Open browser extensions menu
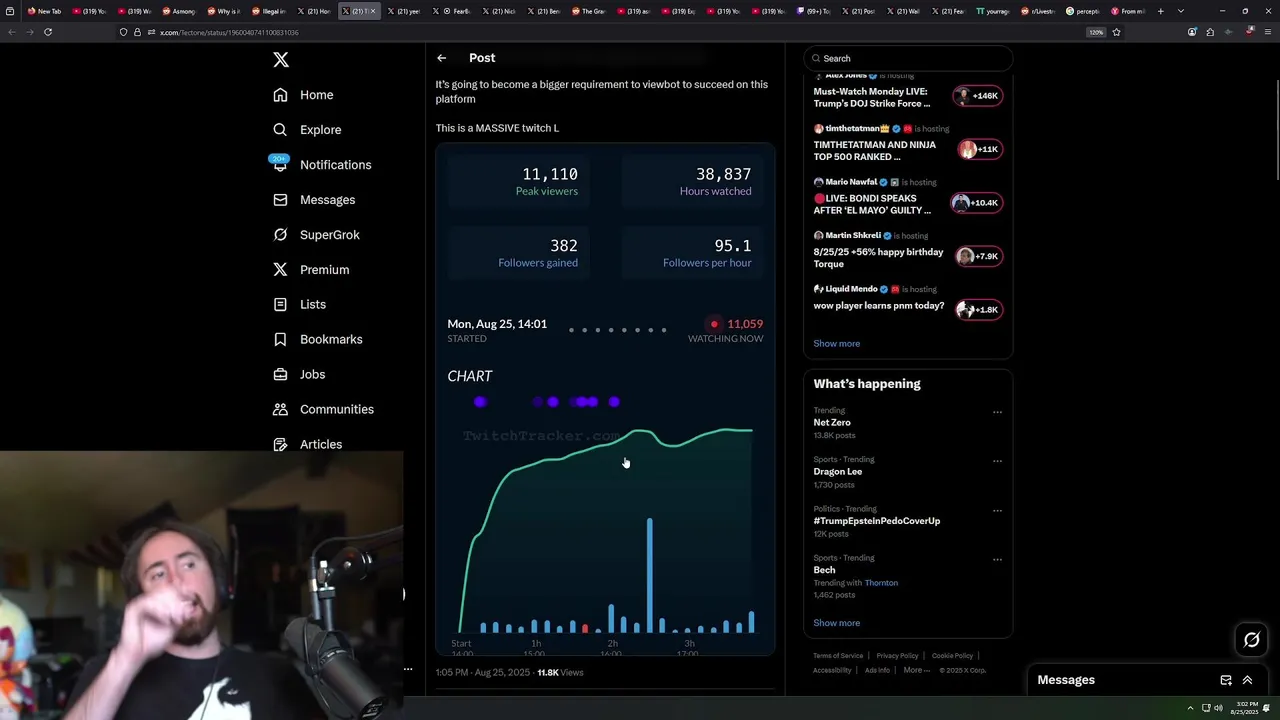The image size is (1280, 720). (1210, 32)
